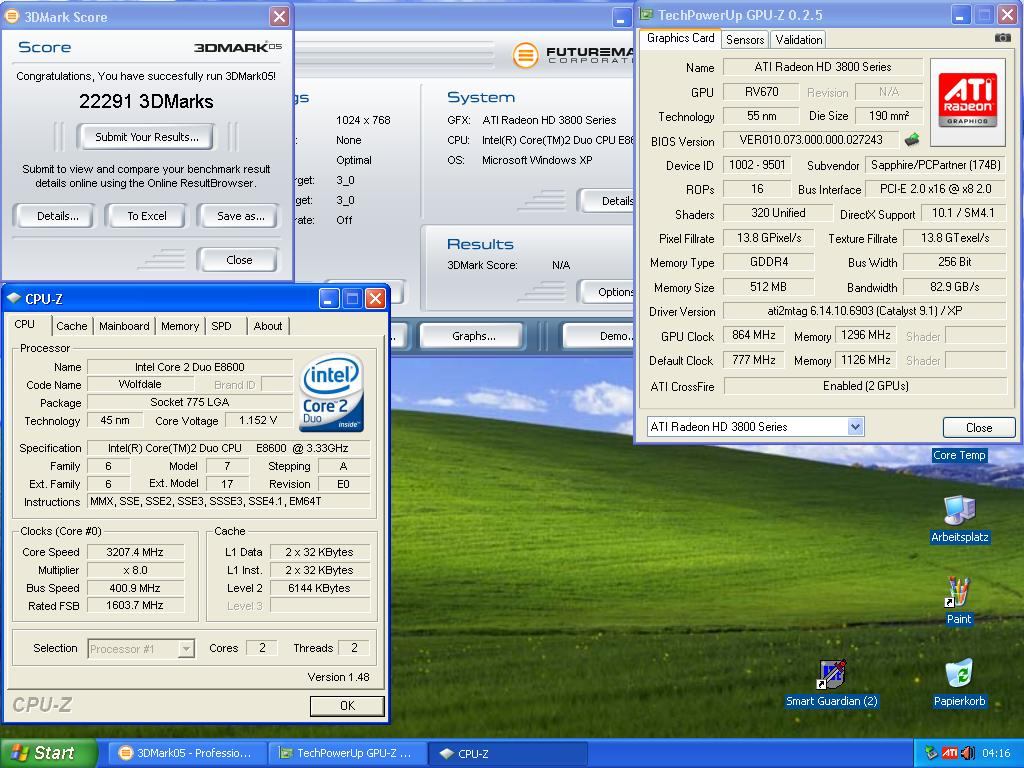
Task: Click the GPU Clock 864 MHz value
Action: click(754, 336)
